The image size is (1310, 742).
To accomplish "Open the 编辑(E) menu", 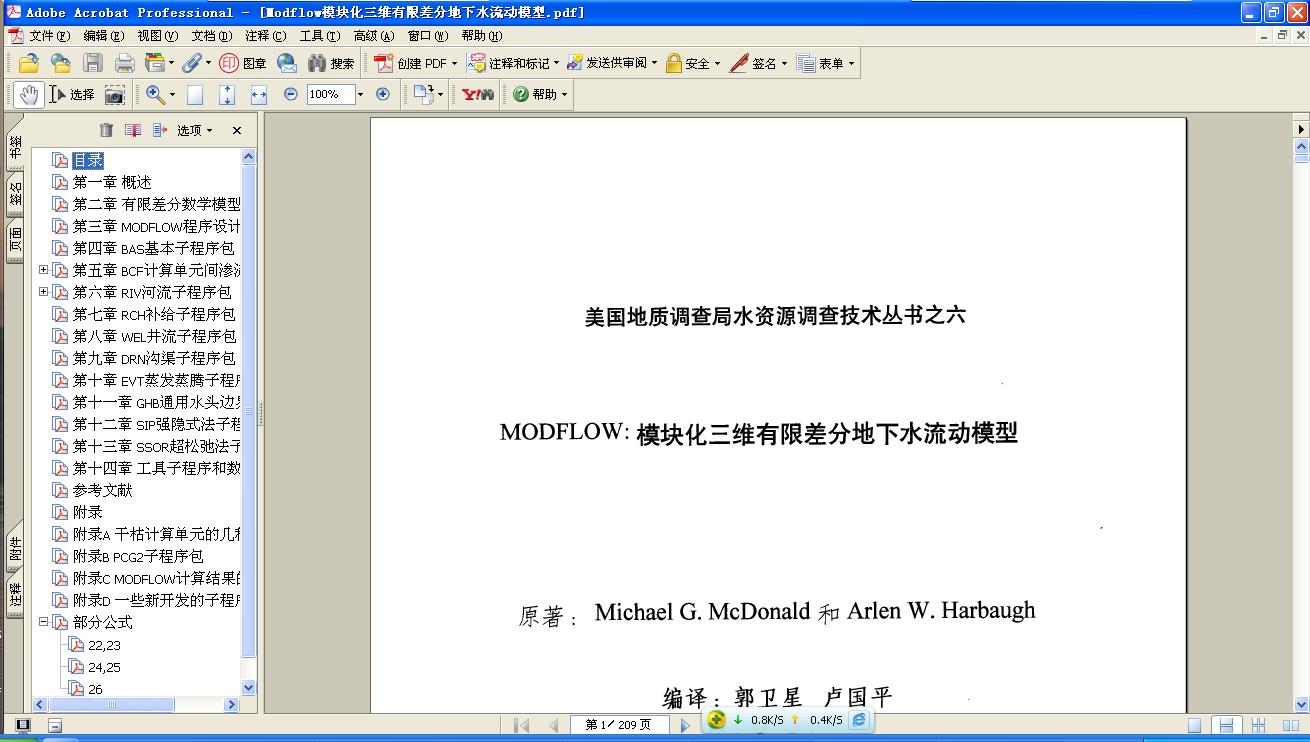I will click(x=104, y=36).
